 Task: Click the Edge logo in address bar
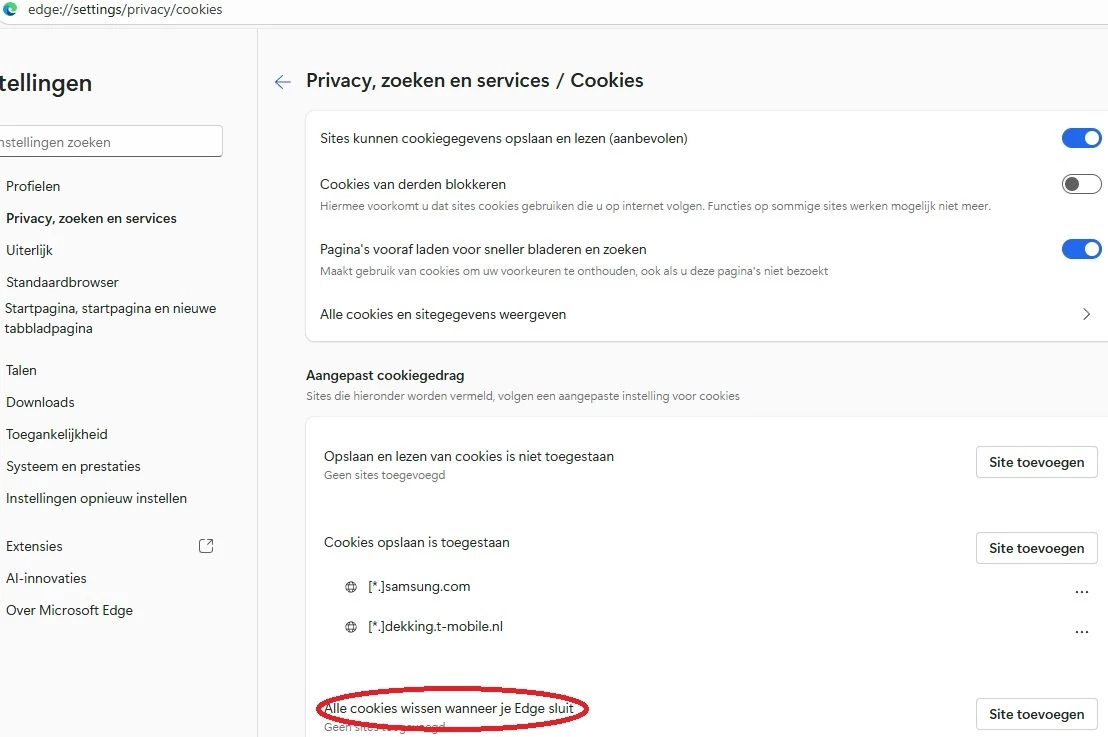click(11, 10)
